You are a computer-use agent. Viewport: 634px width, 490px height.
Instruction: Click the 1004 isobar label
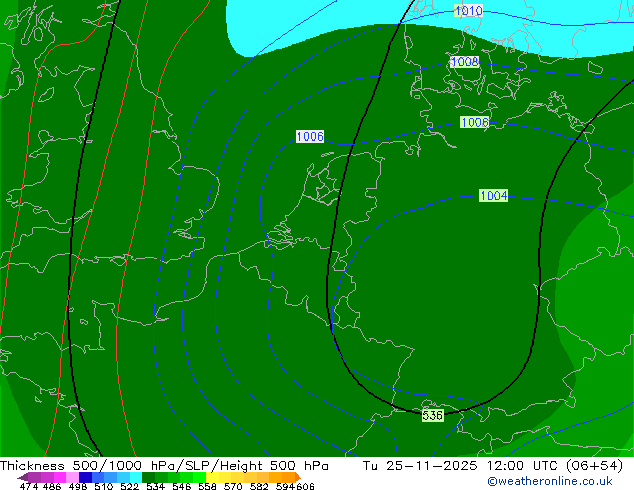click(x=493, y=196)
